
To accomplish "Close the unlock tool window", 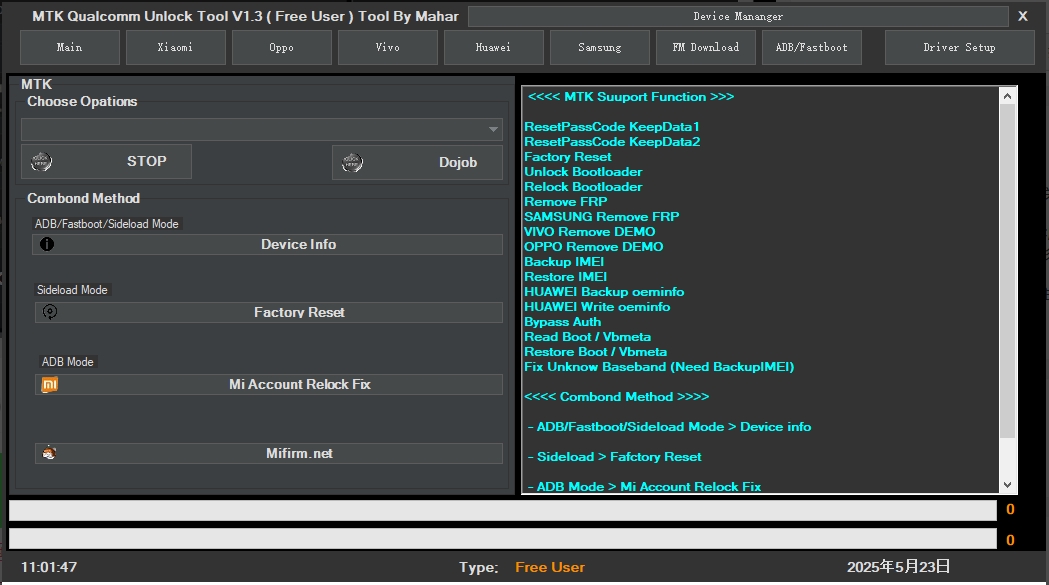I will pos(1023,16).
